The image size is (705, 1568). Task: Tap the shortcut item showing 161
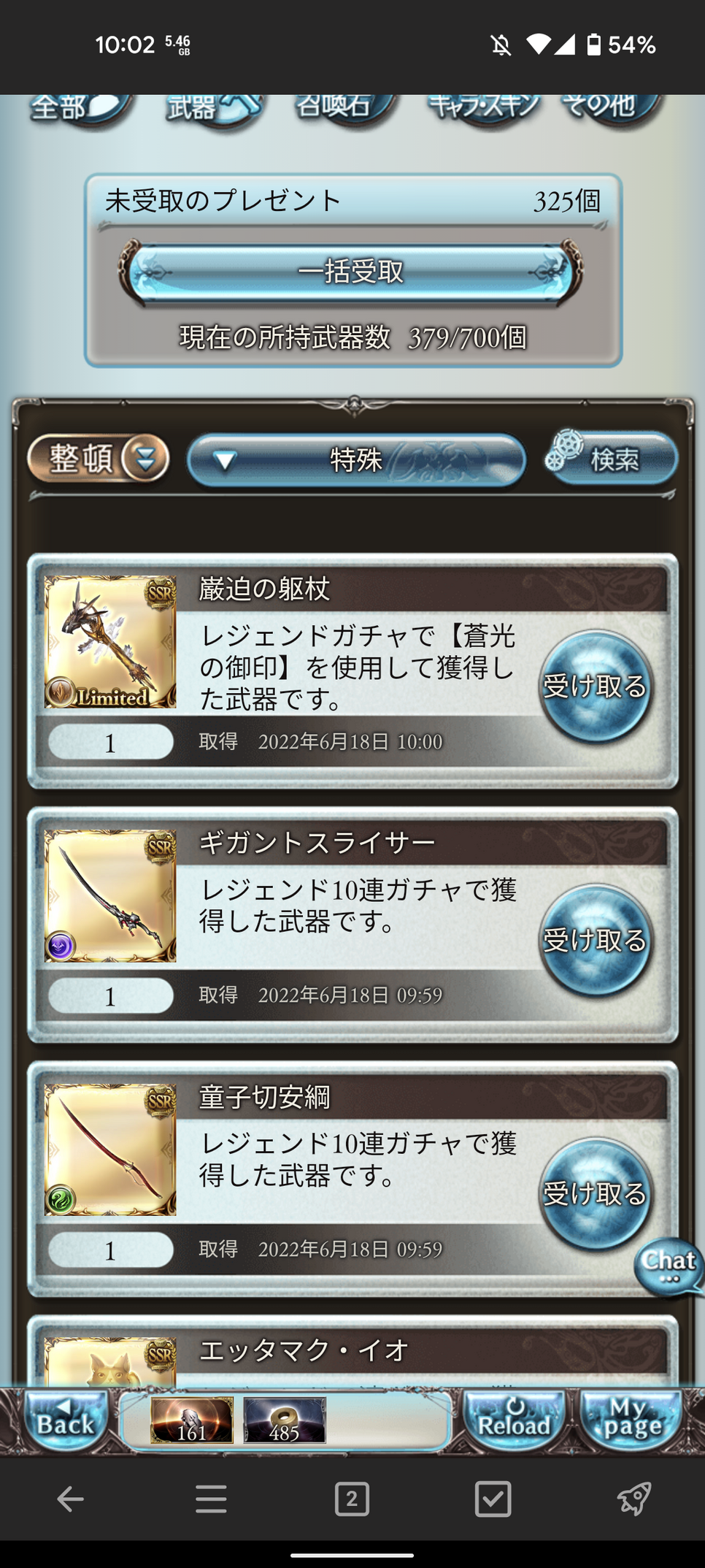[x=192, y=1420]
